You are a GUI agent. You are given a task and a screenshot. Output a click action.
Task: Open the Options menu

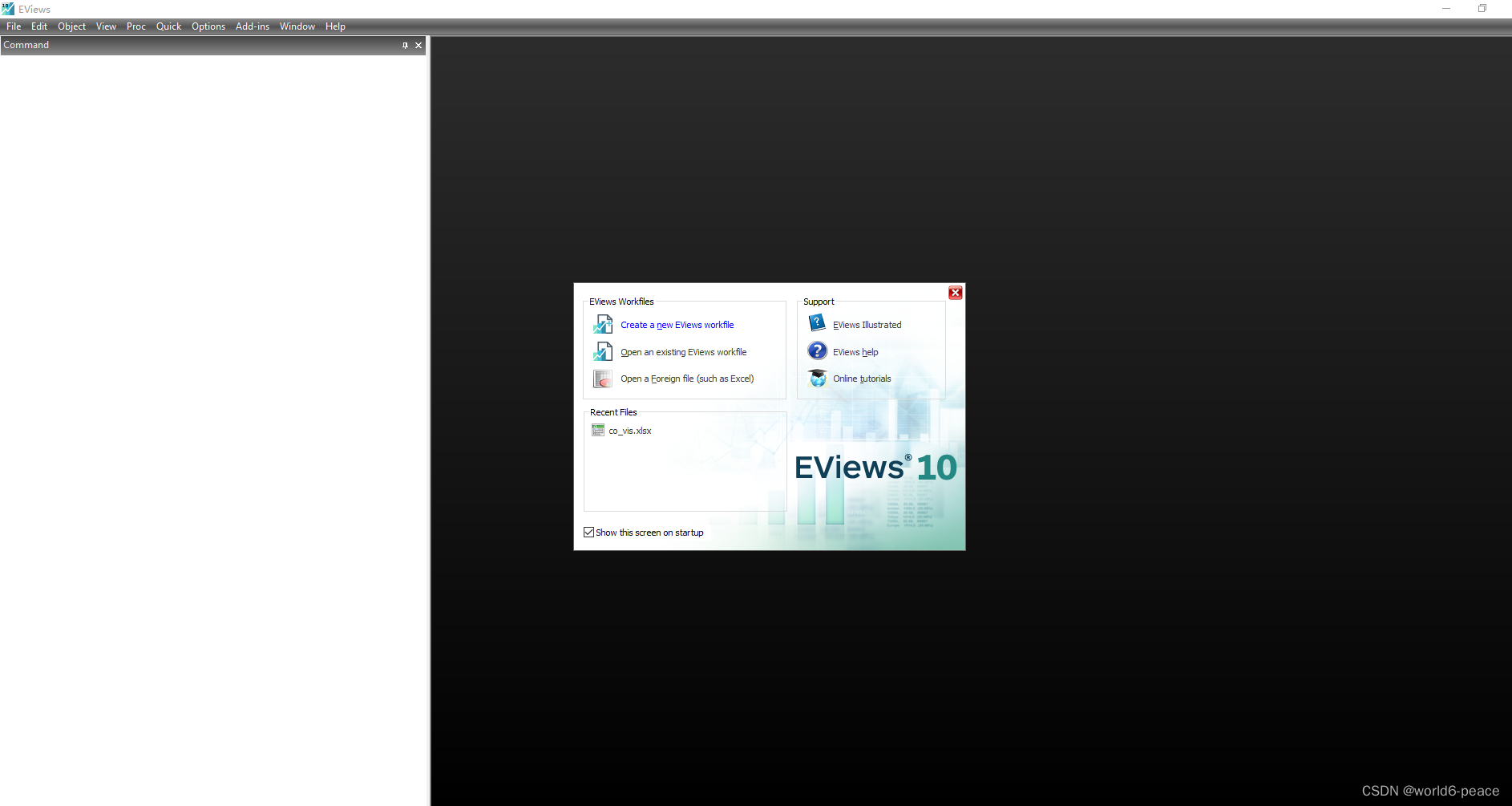208,26
